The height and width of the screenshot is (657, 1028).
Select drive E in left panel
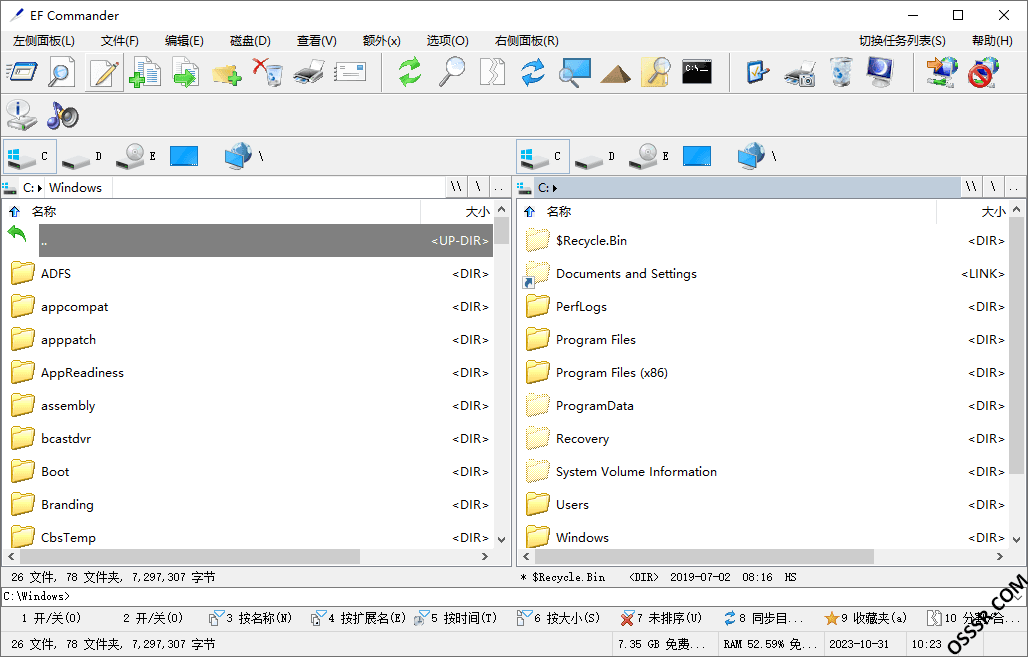136,156
